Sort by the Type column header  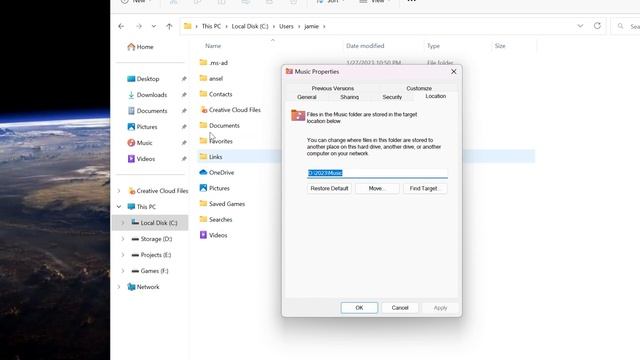tap(433, 46)
